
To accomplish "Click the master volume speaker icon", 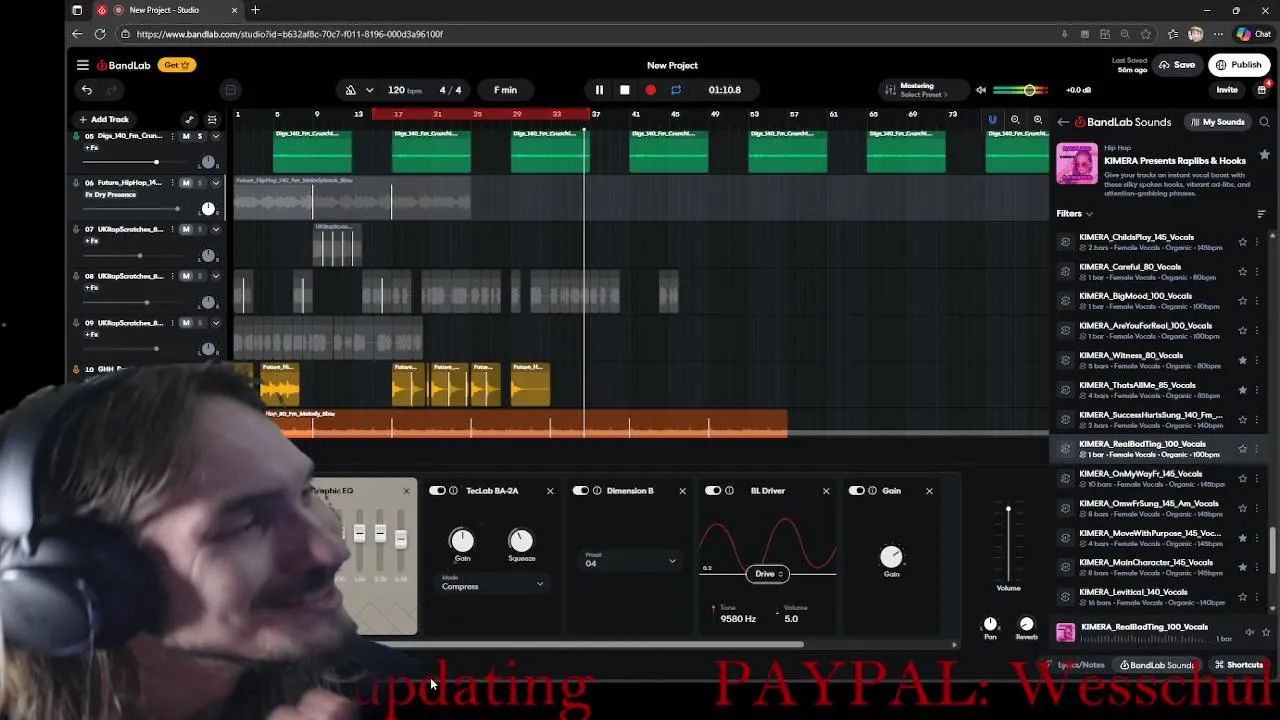I will pyautogui.click(x=981, y=90).
